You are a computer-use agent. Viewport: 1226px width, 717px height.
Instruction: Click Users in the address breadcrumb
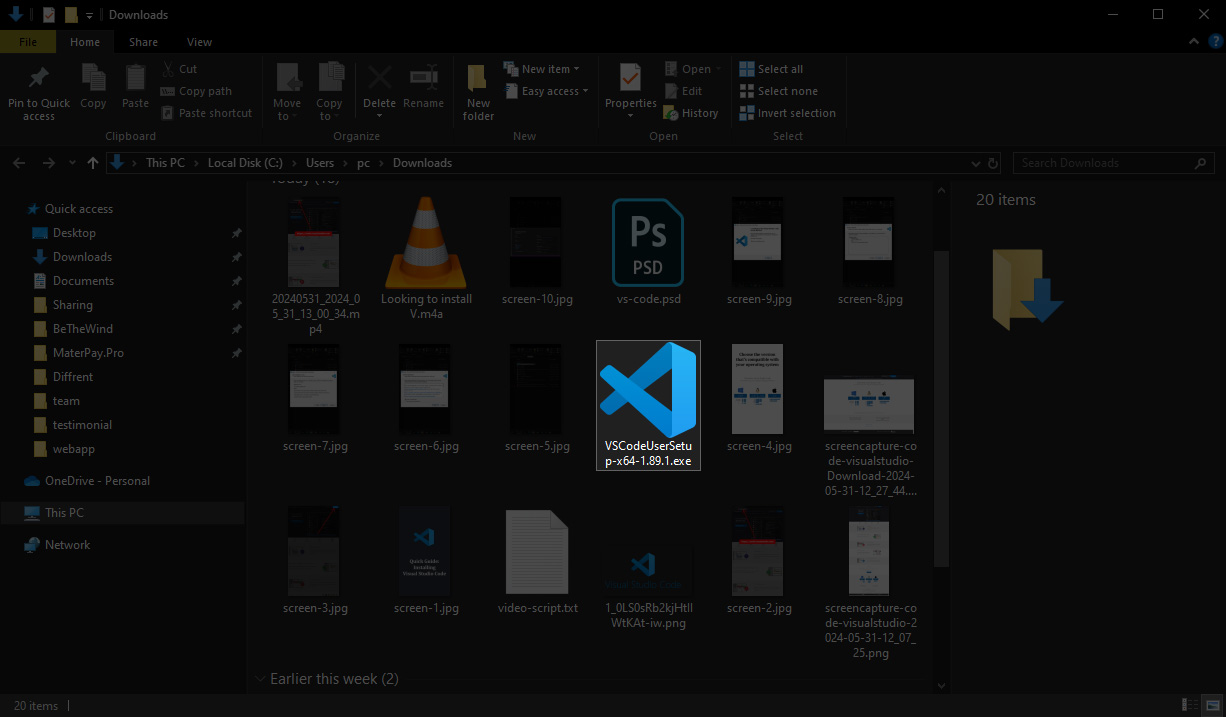click(x=320, y=163)
